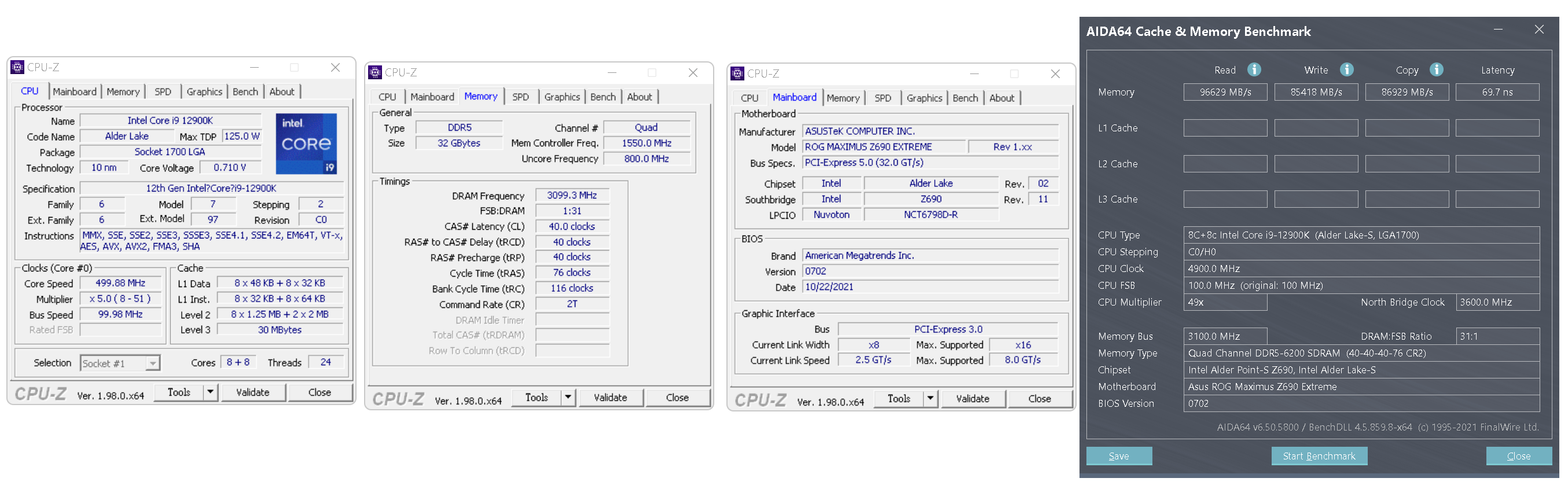
Task: Close AIDA64 window with title bar X
Action: (1539, 30)
